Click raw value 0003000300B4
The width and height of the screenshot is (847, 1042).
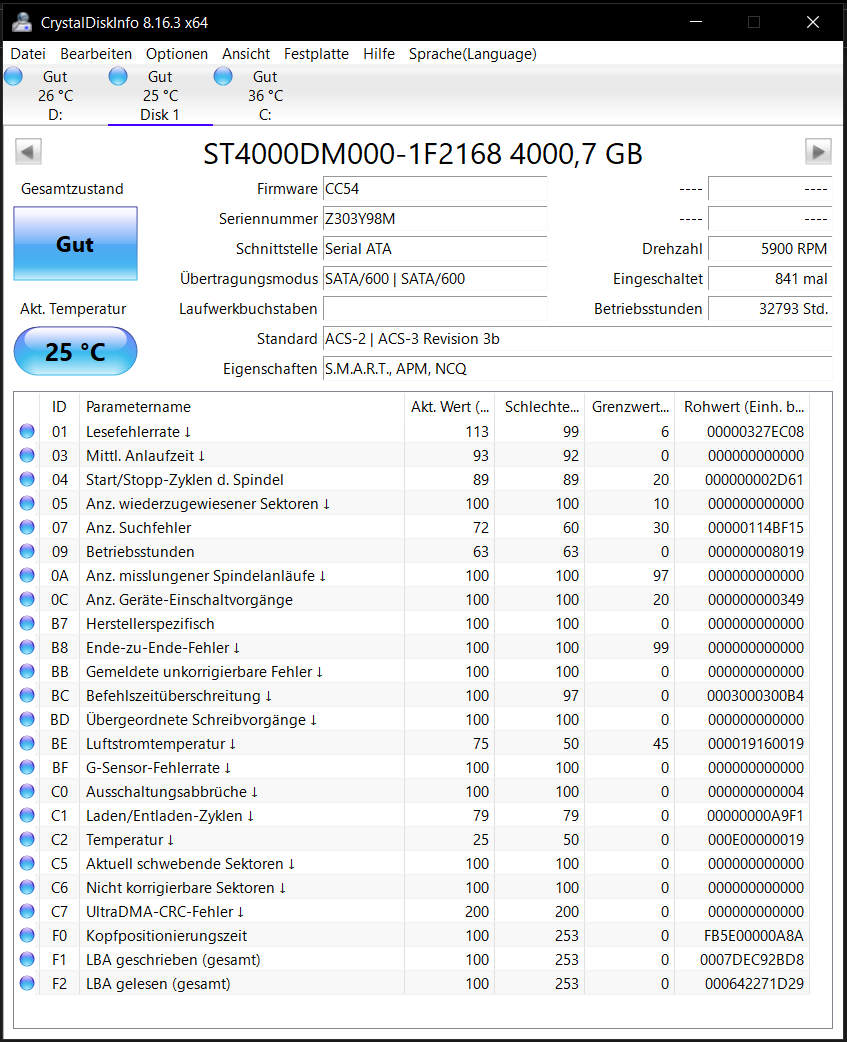pyautogui.click(x=755, y=696)
